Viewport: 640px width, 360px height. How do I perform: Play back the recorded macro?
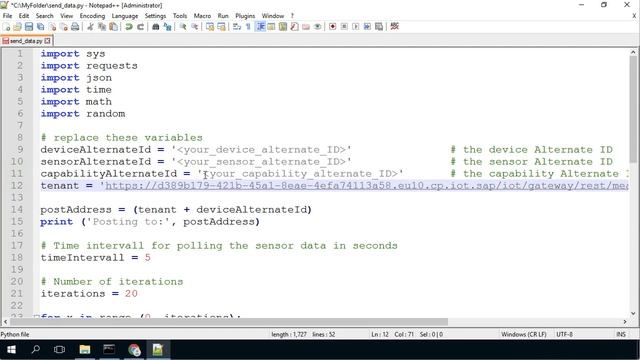(x=356, y=27)
